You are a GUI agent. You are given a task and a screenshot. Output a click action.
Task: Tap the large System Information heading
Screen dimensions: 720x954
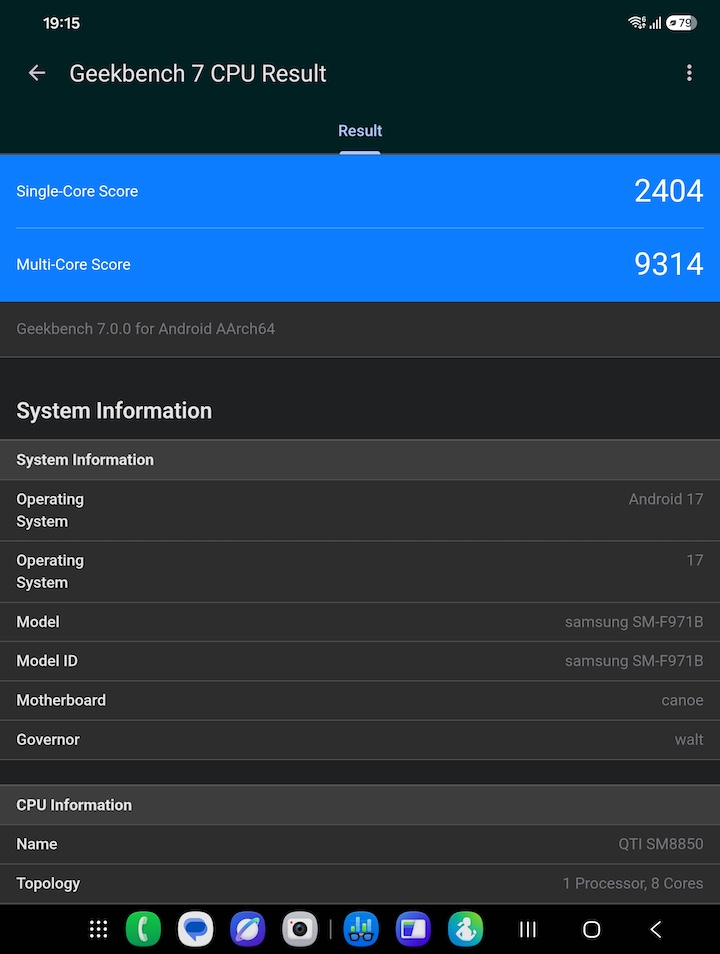pyautogui.click(x=114, y=411)
